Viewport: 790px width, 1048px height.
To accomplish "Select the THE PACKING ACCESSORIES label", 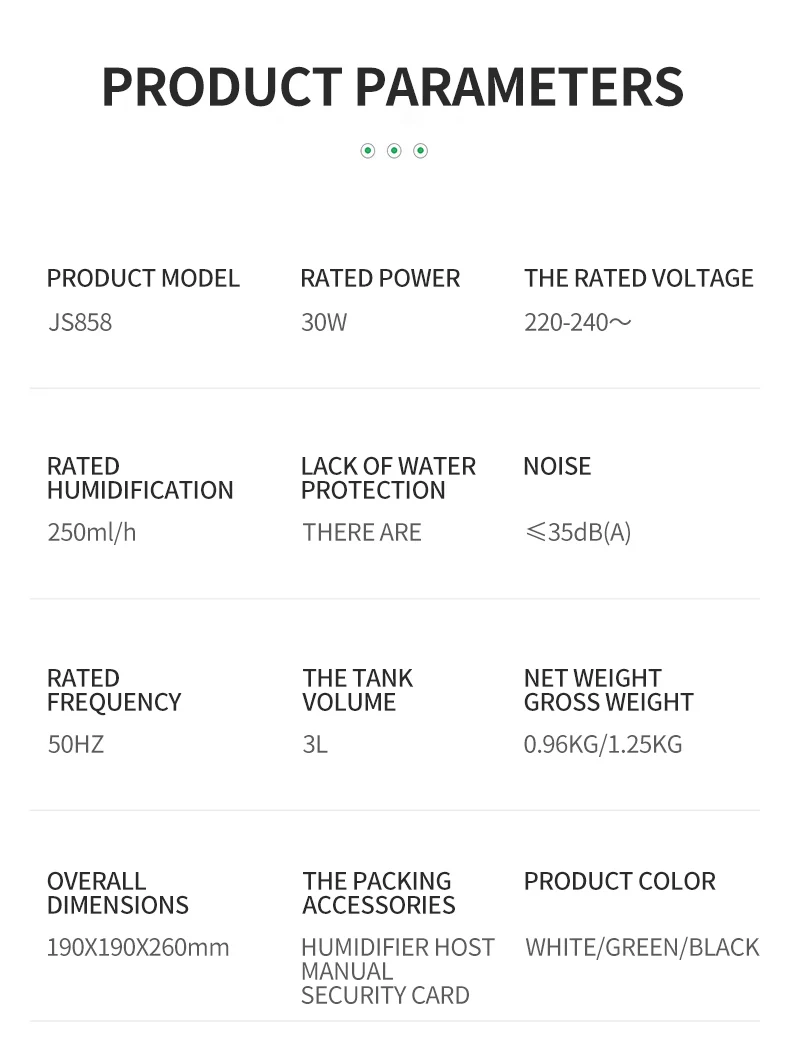I will [378, 893].
